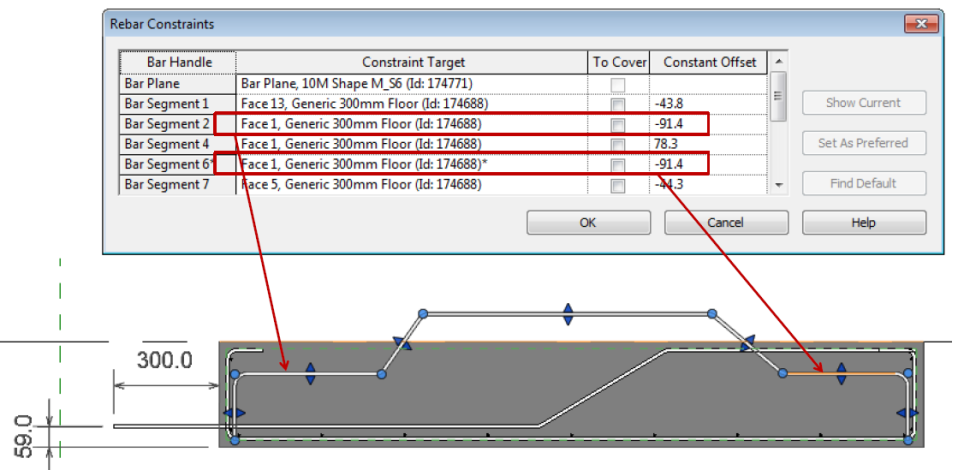Click the 59.0 dimension text in drawing
This screenshot has width=958, height=470.
point(22,436)
